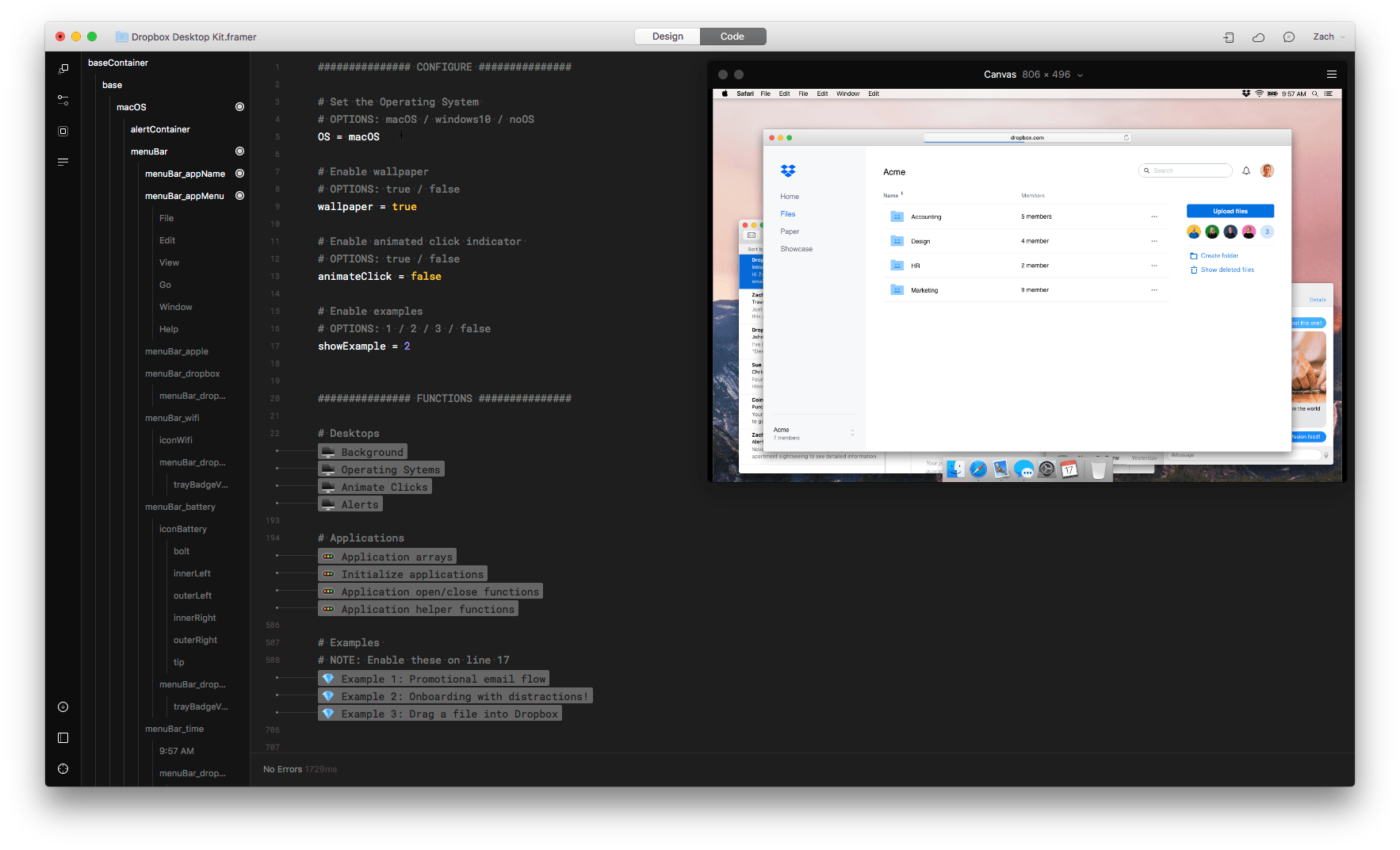Expand the folded Animate Clicks code section
Screen dimensions: 1400x850
click(x=374, y=487)
